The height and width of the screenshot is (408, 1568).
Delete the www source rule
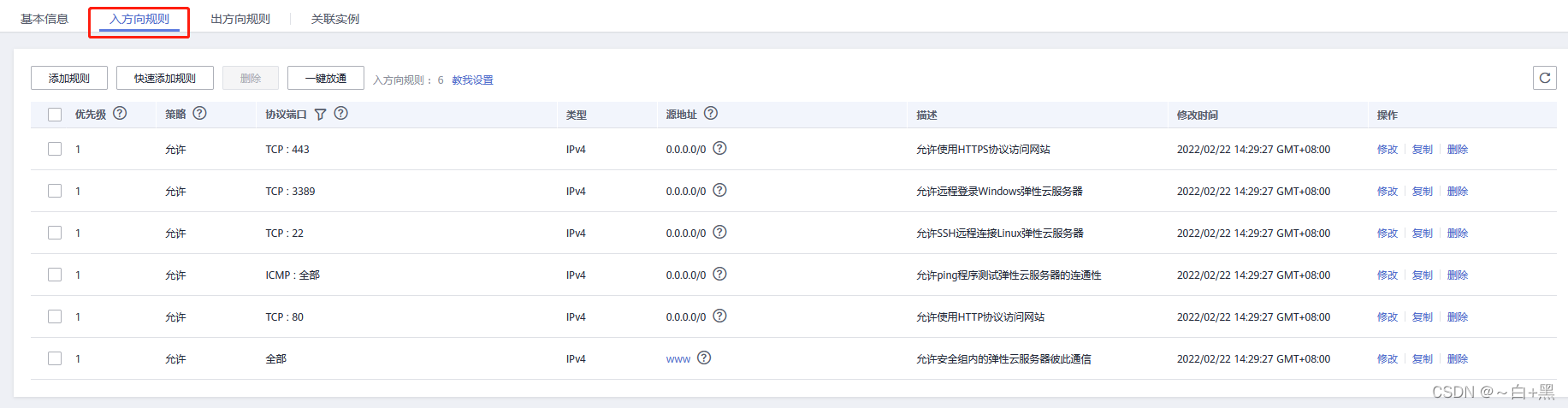click(x=1458, y=358)
